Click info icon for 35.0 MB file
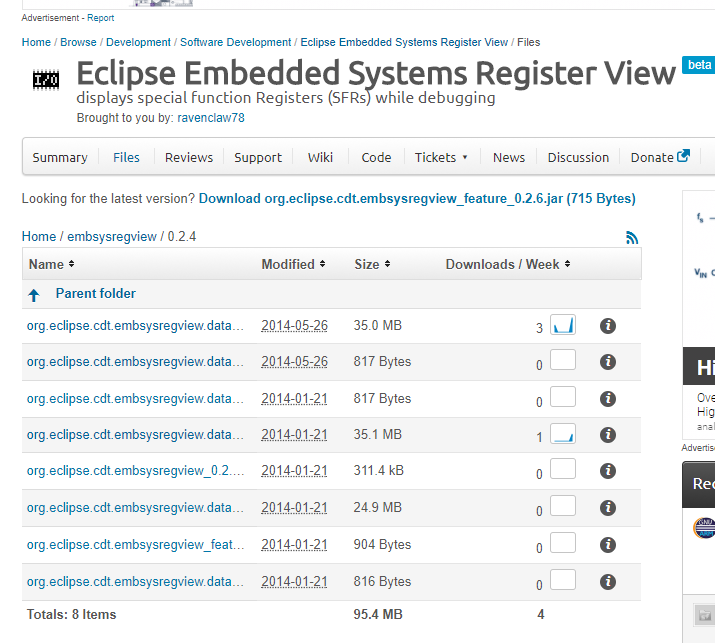 (607, 326)
